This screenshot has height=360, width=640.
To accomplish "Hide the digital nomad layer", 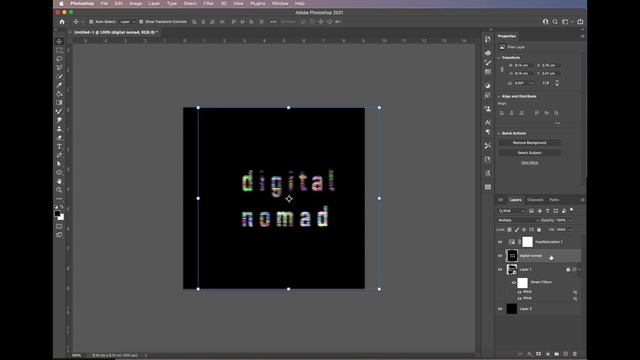I will pyautogui.click(x=500, y=256).
